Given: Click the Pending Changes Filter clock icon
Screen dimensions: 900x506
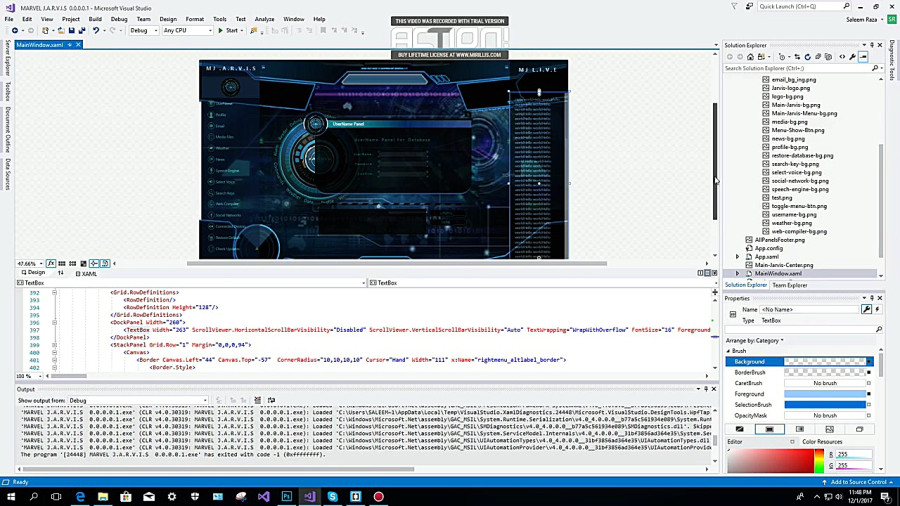Looking at the screenshot, I should coord(782,57).
